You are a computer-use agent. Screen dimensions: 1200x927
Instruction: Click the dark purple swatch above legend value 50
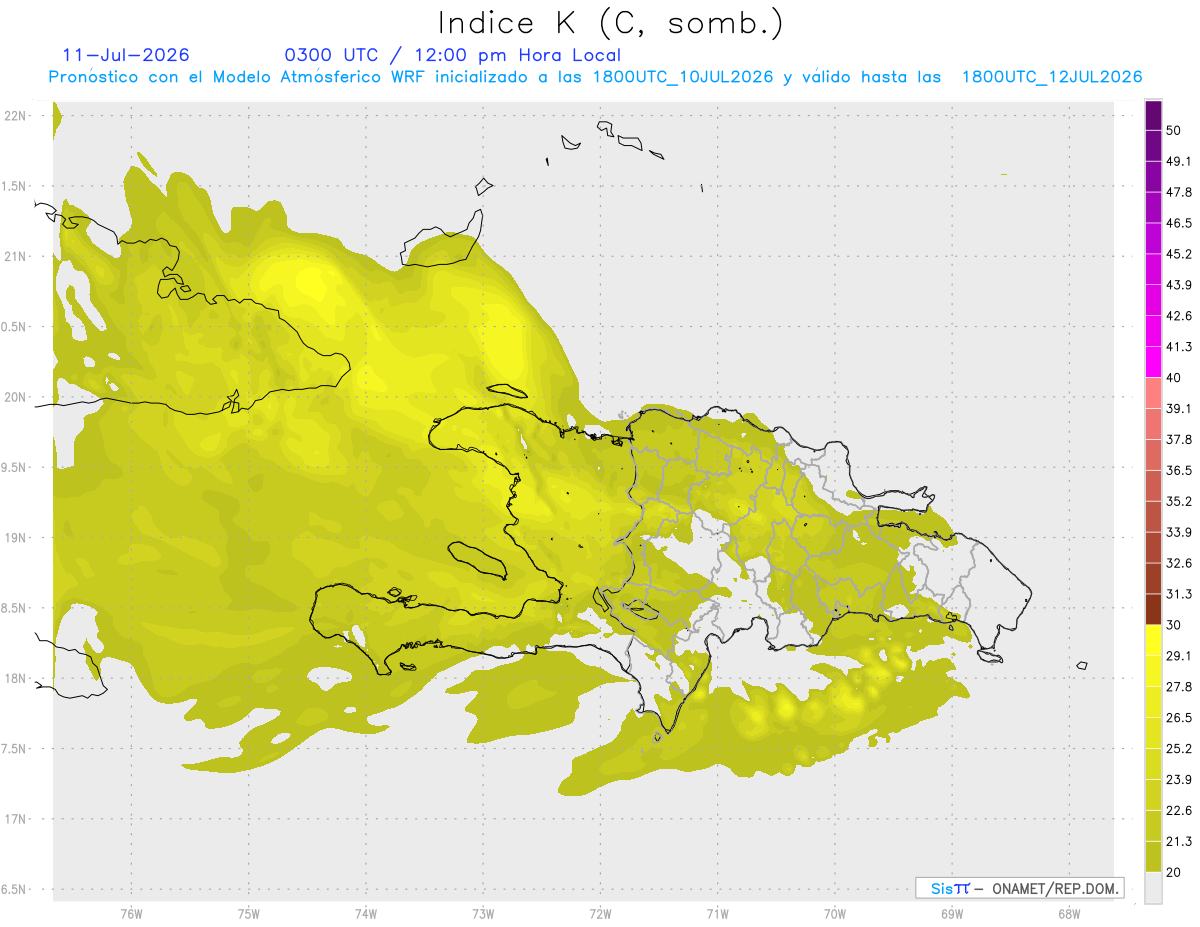coord(1153,116)
